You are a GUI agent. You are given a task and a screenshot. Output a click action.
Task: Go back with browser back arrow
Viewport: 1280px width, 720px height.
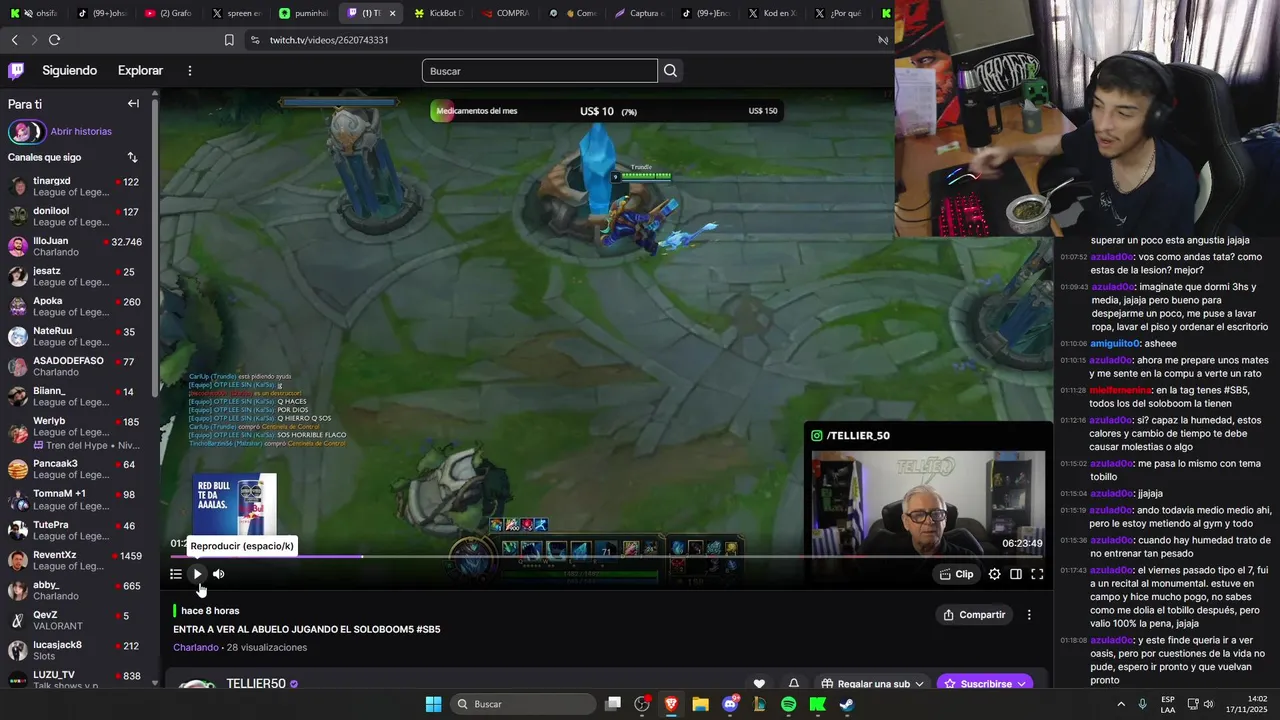(x=14, y=40)
